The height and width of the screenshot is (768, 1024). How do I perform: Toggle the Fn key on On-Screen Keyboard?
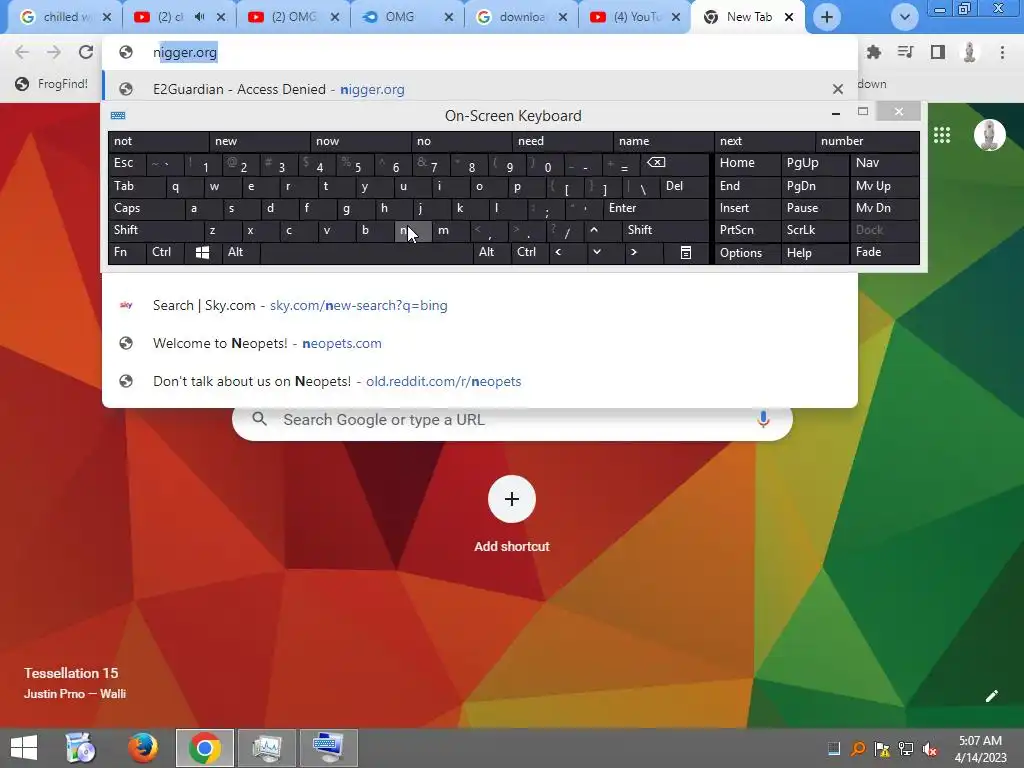pyautogui.click(x=127, y=252)
